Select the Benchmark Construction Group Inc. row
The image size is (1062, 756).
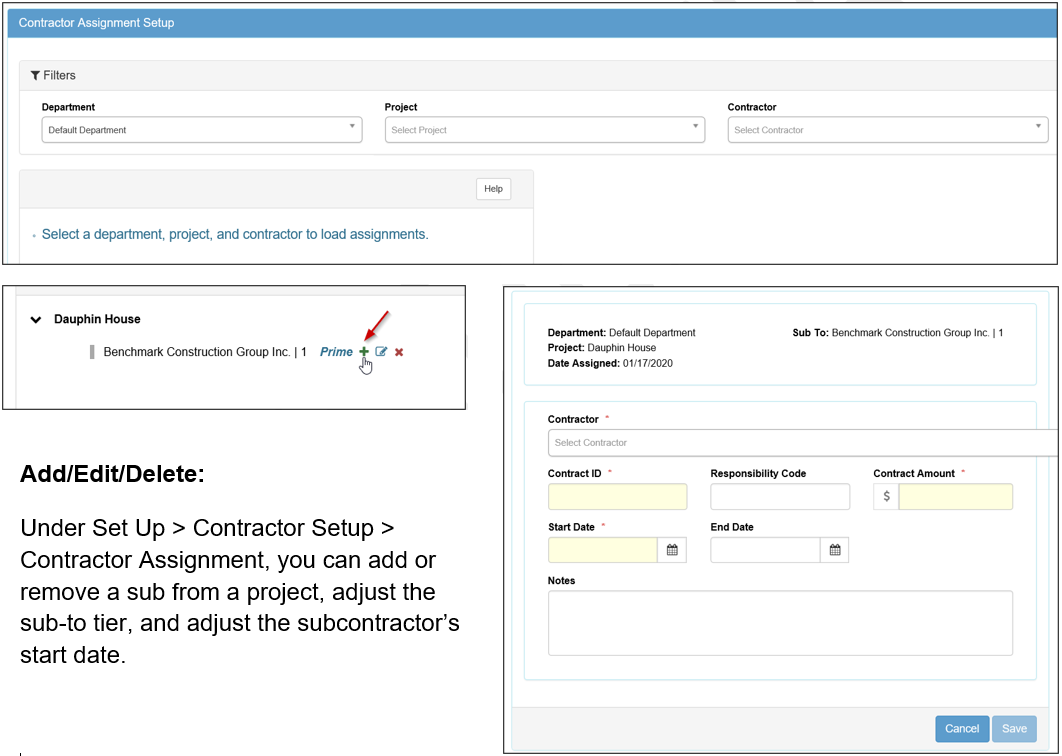tap(205, 352)
